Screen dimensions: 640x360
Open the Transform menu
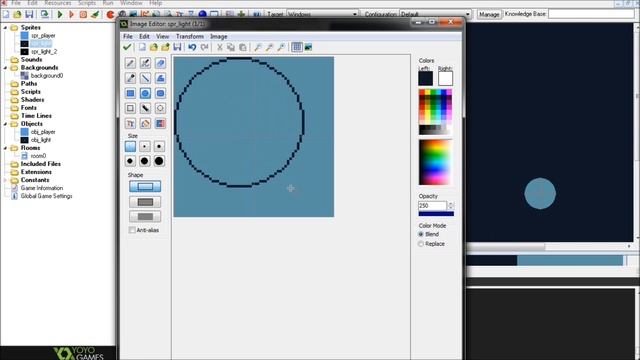(x=190, y=36)
